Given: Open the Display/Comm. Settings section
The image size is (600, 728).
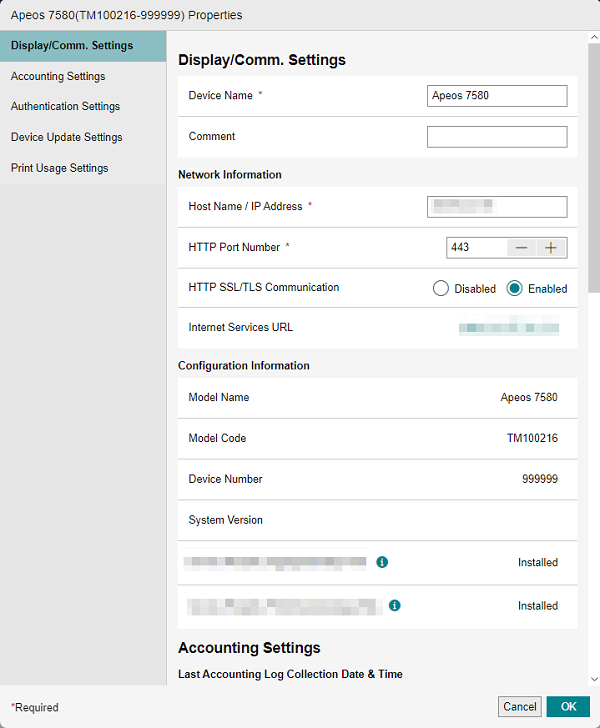Looking at the screenshot, I should (x=83, y=46).
